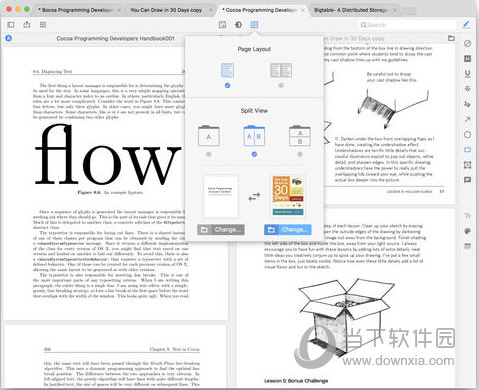This screenshot has width=479, height=390.
Task: Click blue Change button for right document
Action: 288,230
